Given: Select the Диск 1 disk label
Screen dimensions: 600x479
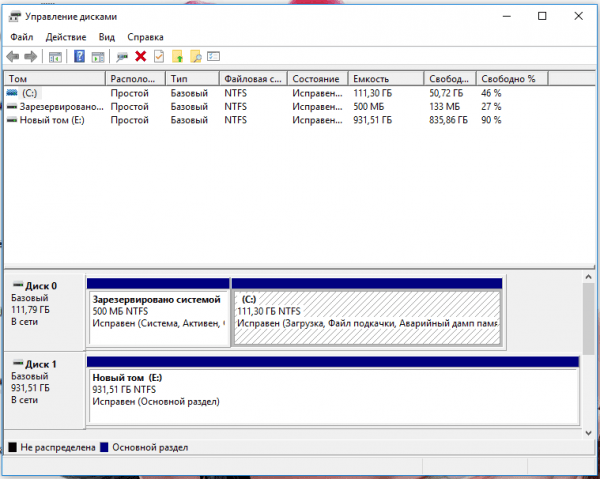Looking at the screenshot, I should [x=44, y=390].
